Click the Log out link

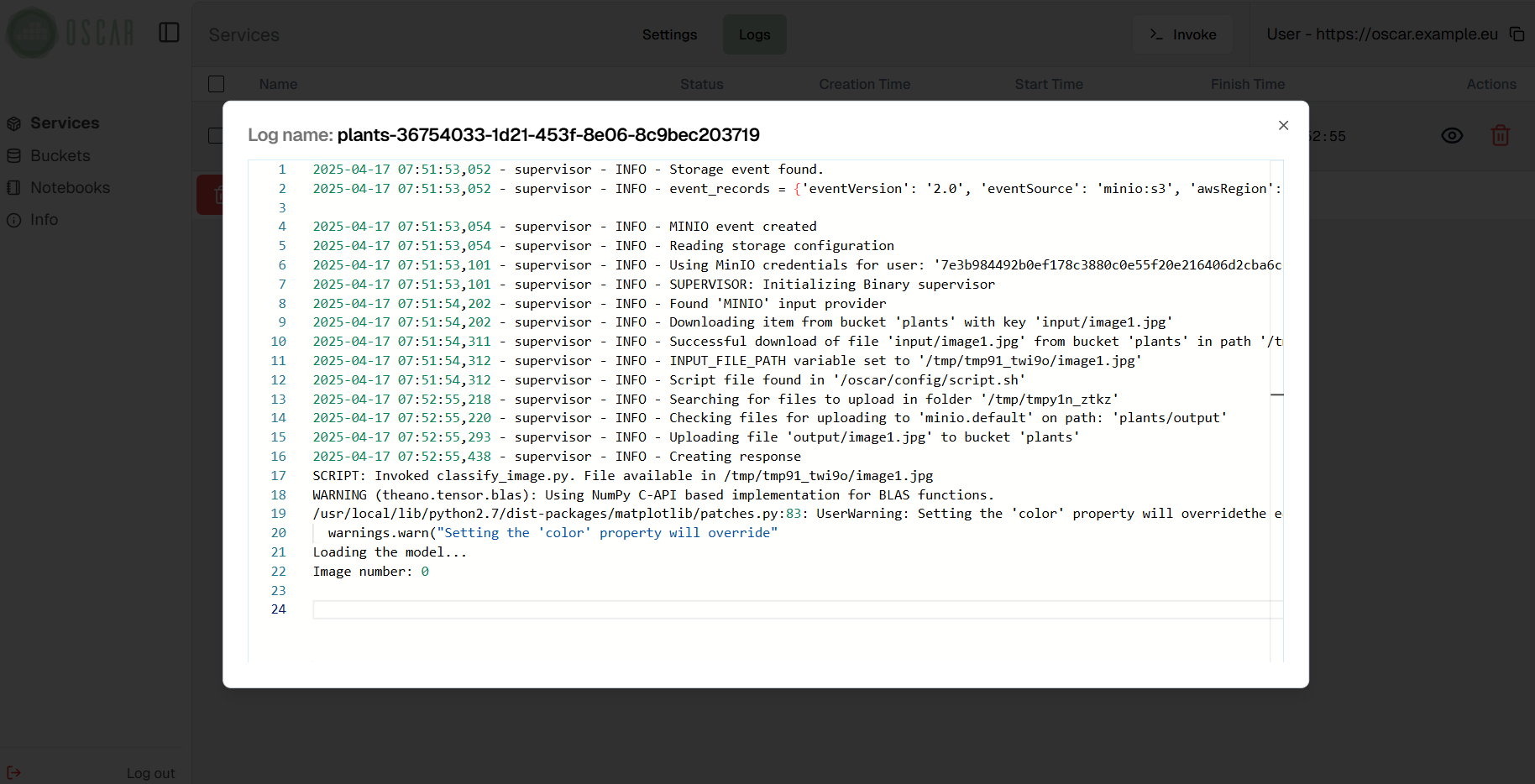150,773
